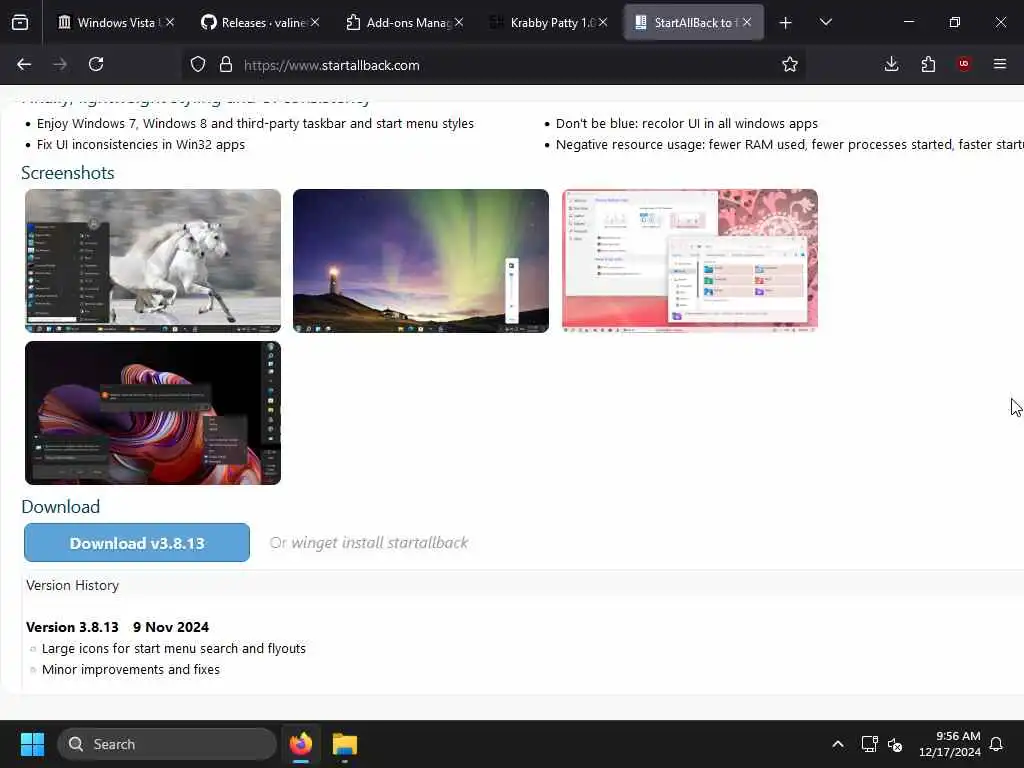
Task: Switch to the Releases GitHub tab
Action: [x=259, y=23]
